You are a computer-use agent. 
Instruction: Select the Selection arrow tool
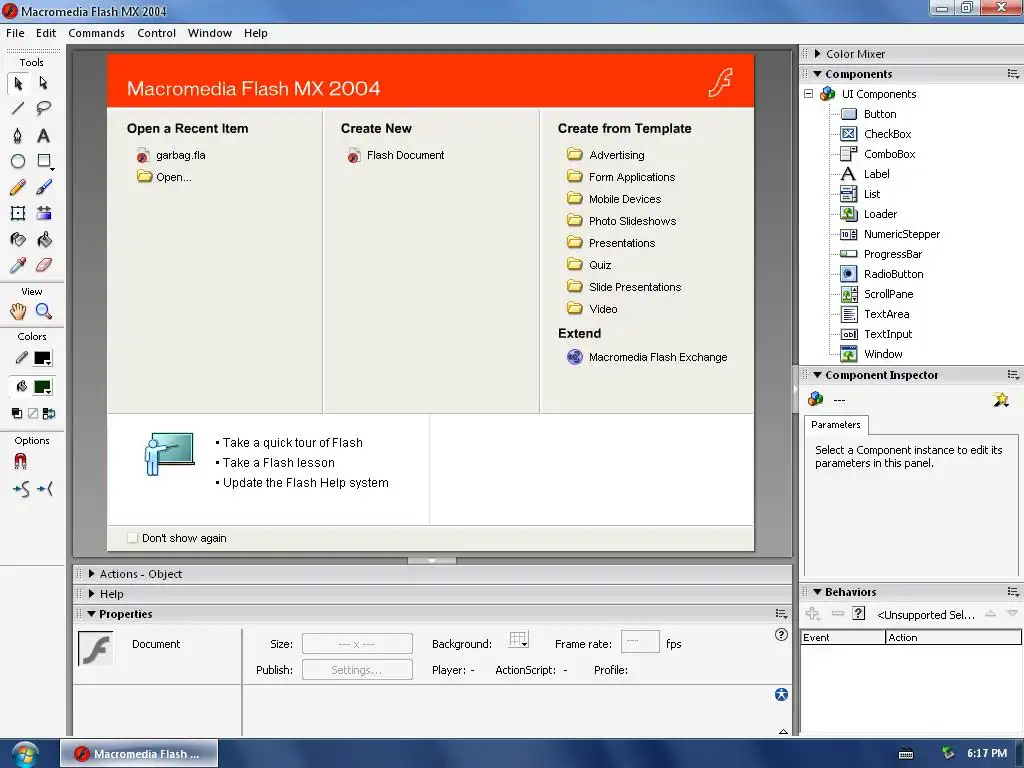pyautogui.click(x=18, y=84)
